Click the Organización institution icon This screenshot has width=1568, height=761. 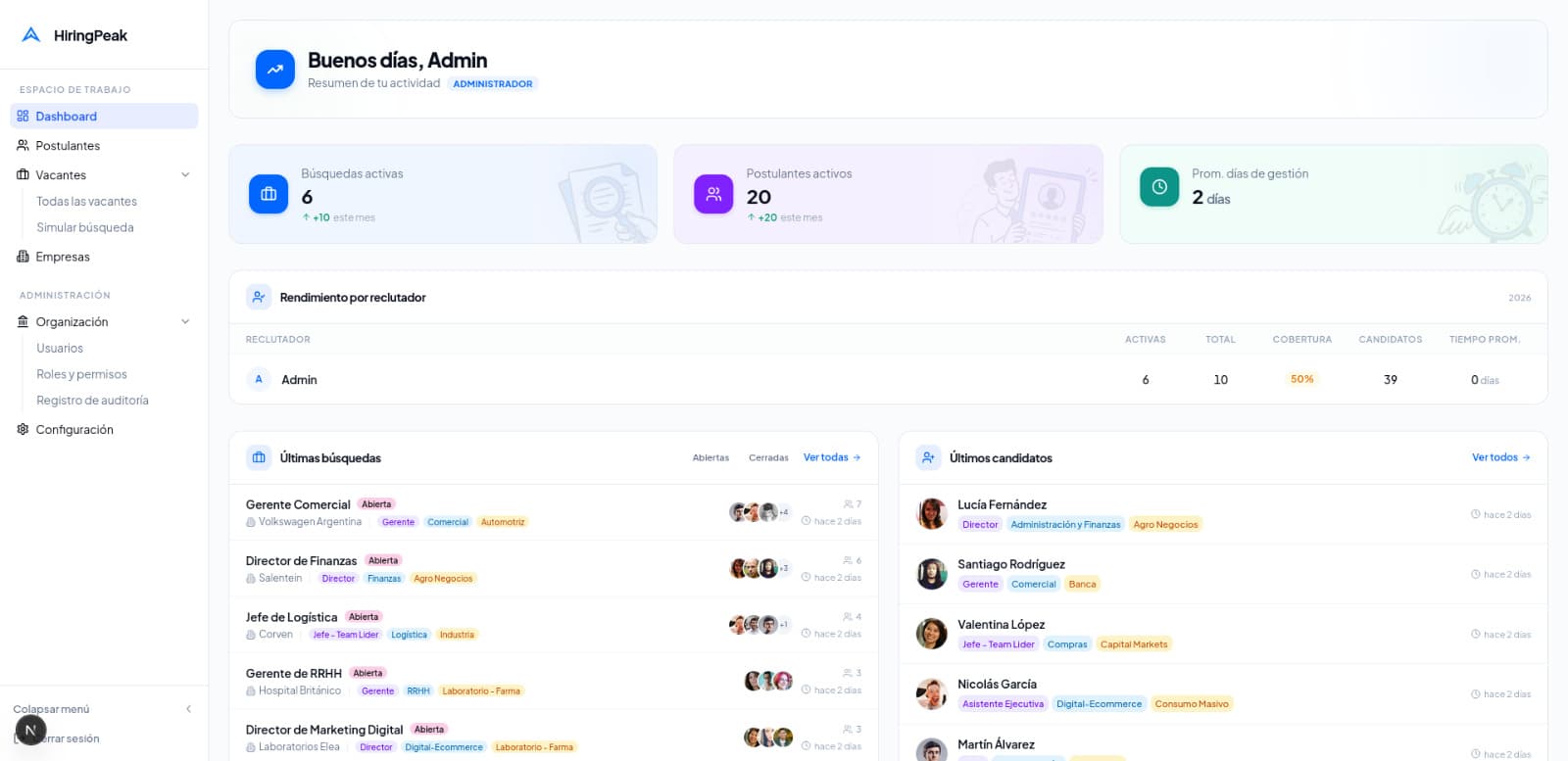tap(23, 321)
